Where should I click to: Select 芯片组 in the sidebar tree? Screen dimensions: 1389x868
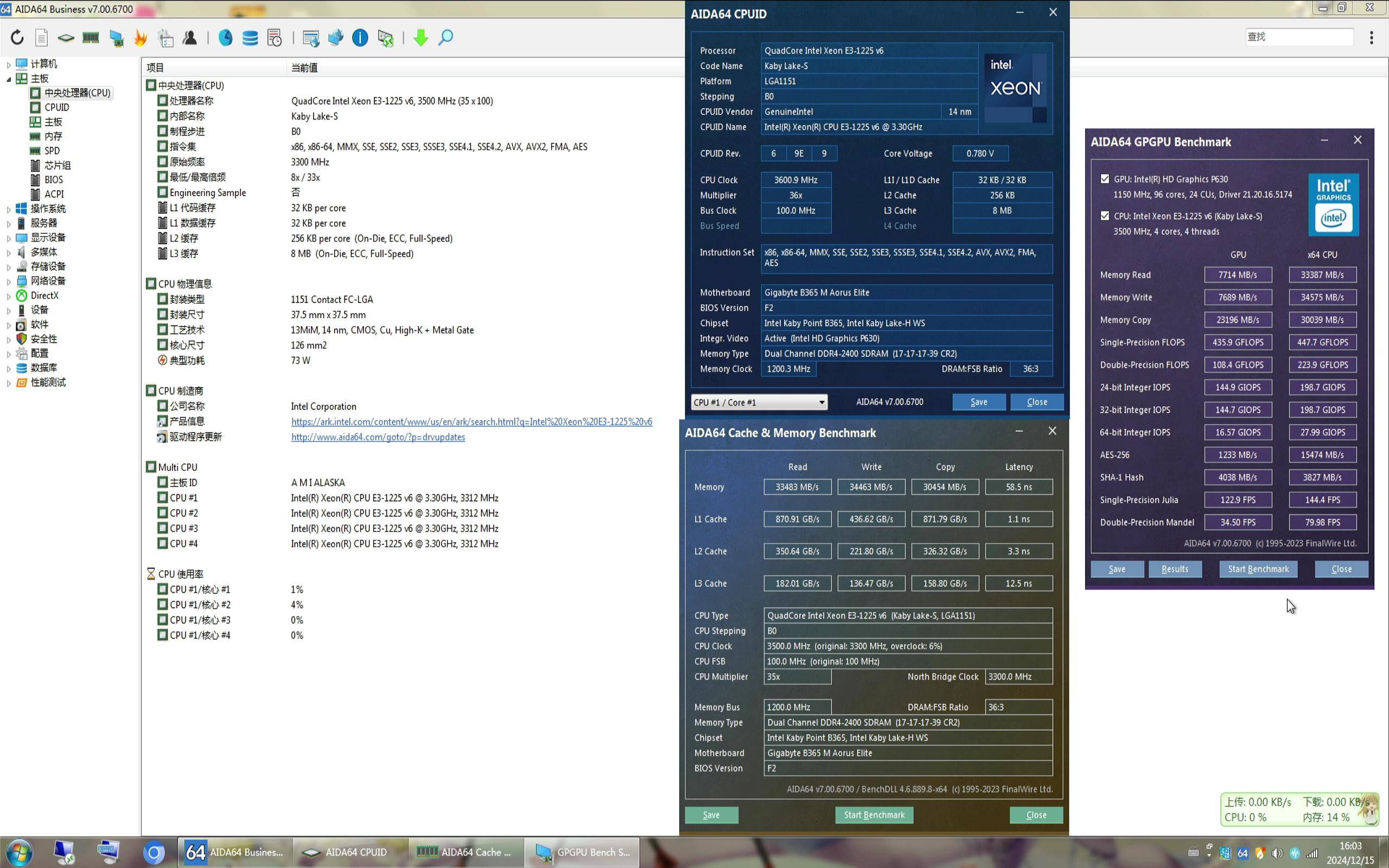[x=58, y=165]
